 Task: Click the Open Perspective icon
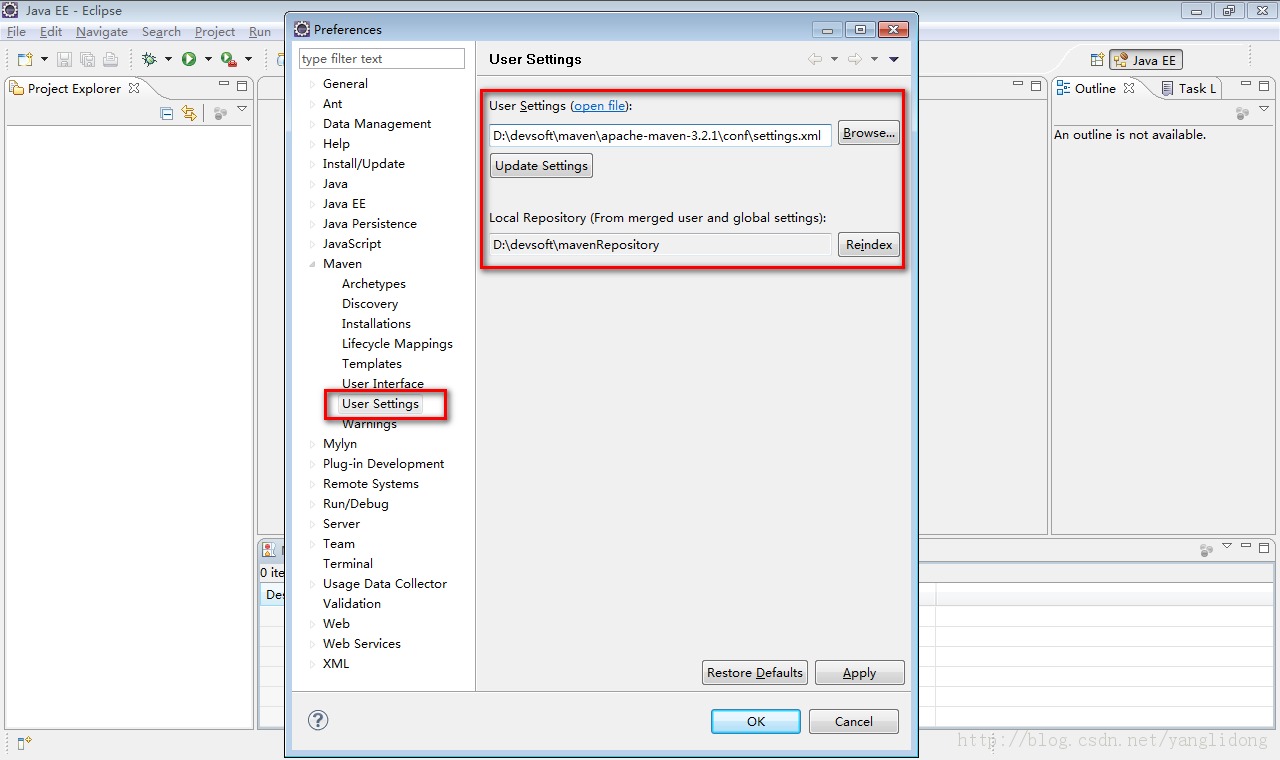tap(1097, 60)
